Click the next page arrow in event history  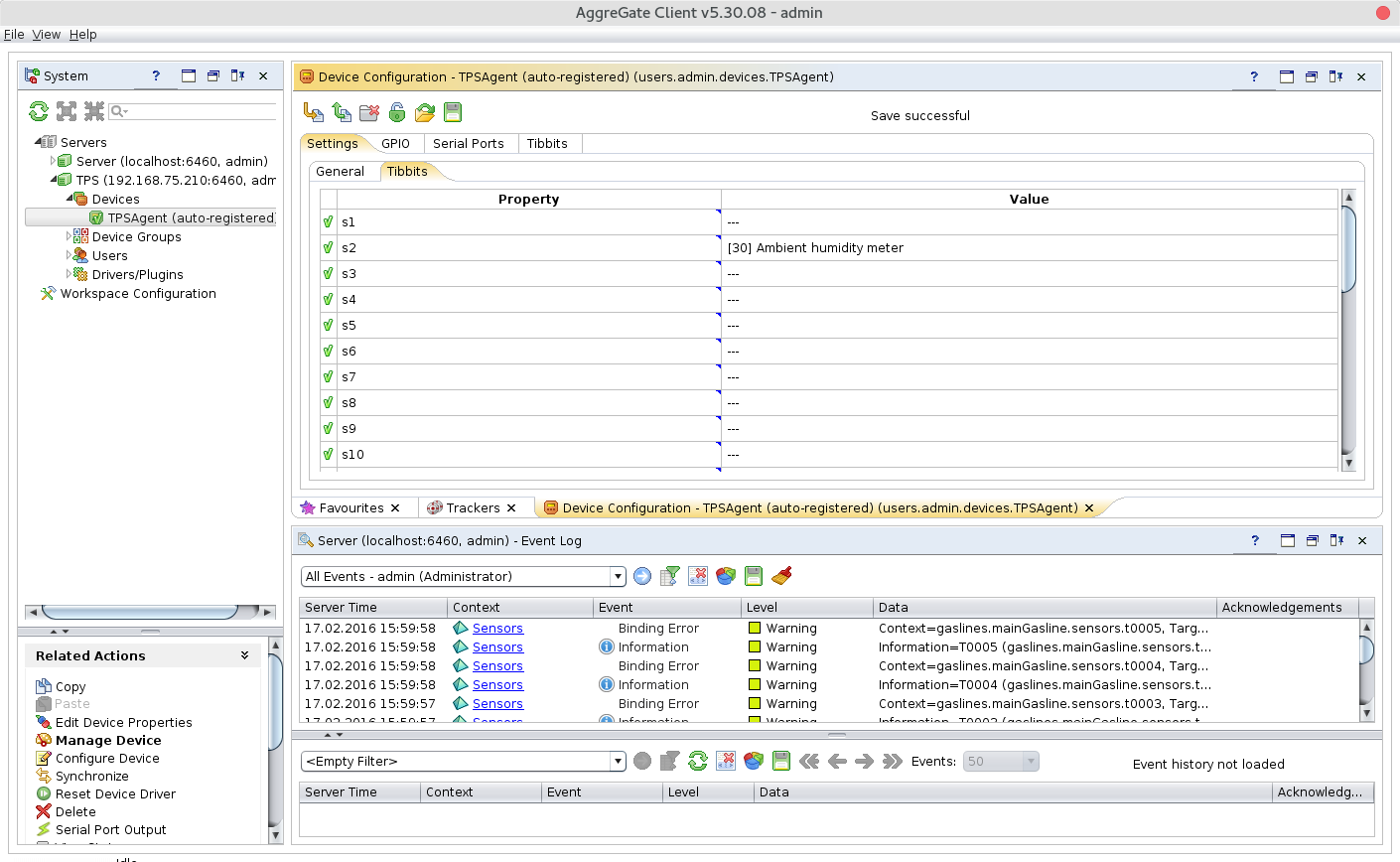(864, 761)
